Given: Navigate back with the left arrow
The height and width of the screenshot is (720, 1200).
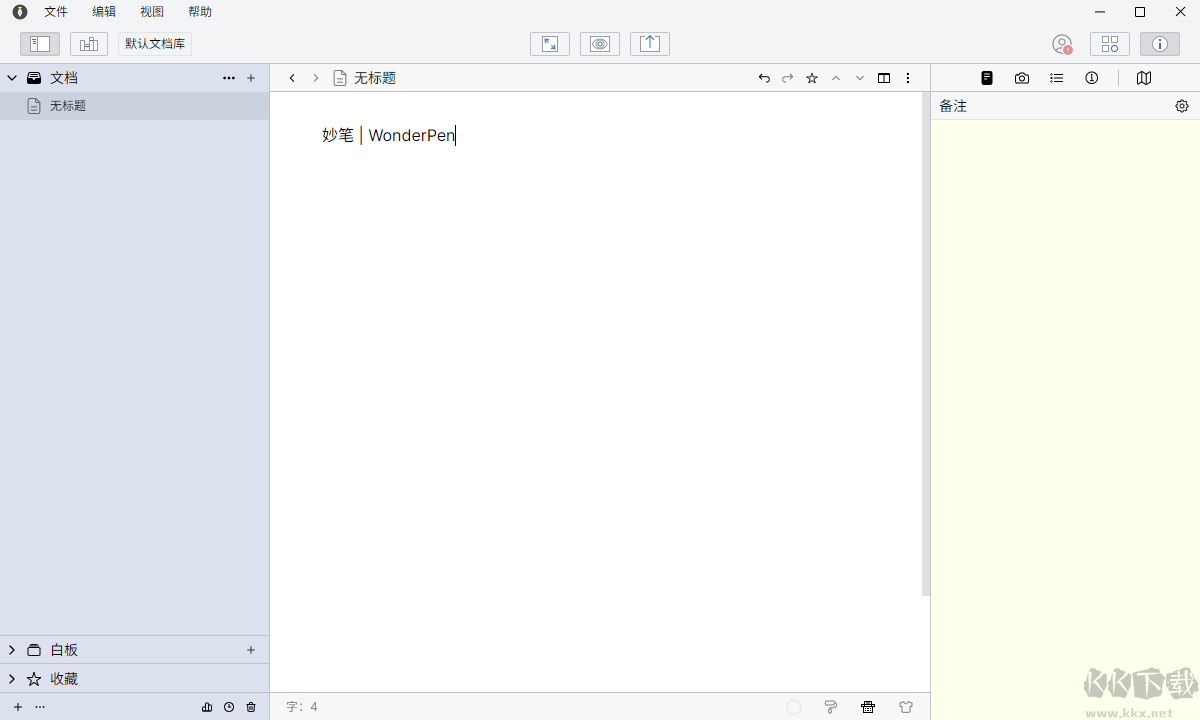Looking at the screenshot, I should (x=292, y=78).
